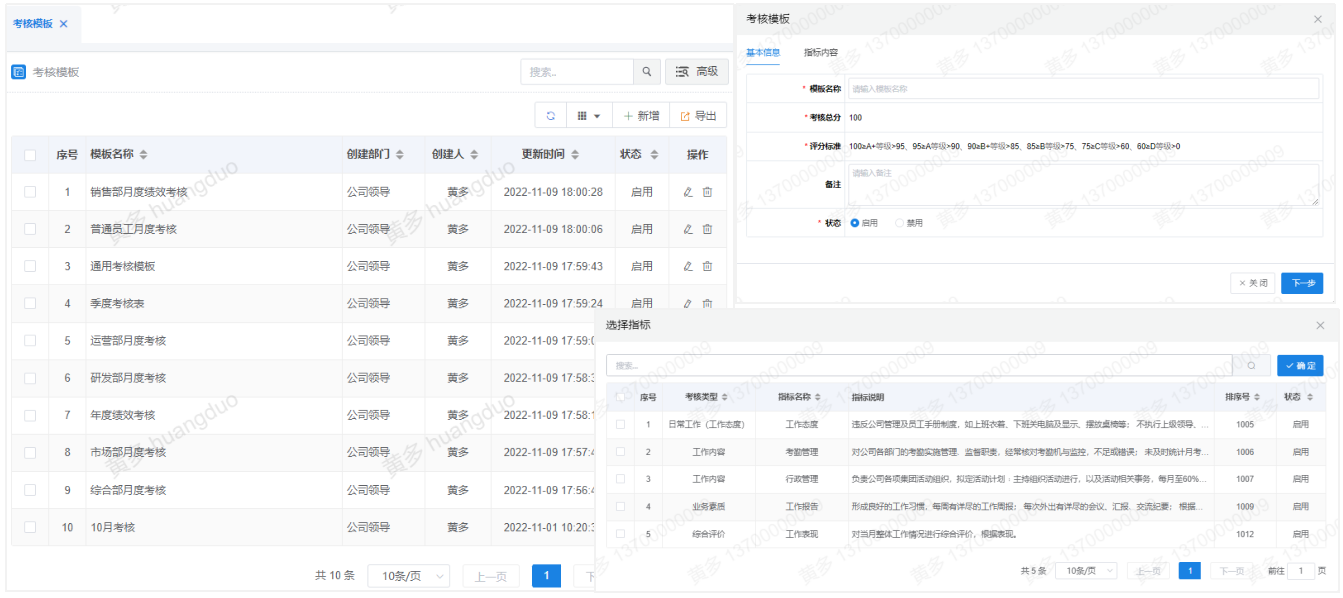Click the 新增 button
Screen dimensions: 1343x598
(x=641, y=116)
